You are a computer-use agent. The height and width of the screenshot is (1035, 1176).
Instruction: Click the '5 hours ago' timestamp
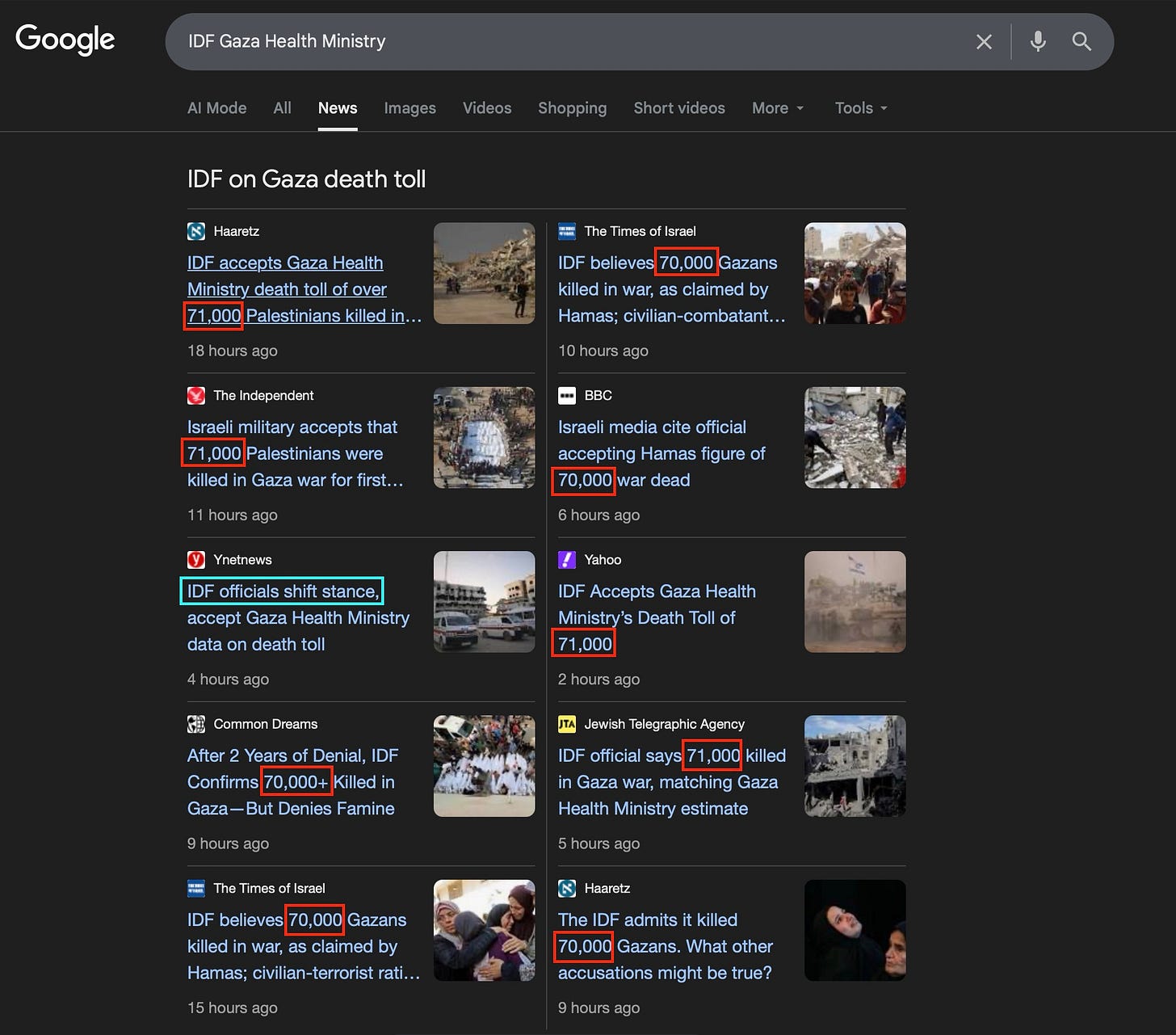pos(598,844)
